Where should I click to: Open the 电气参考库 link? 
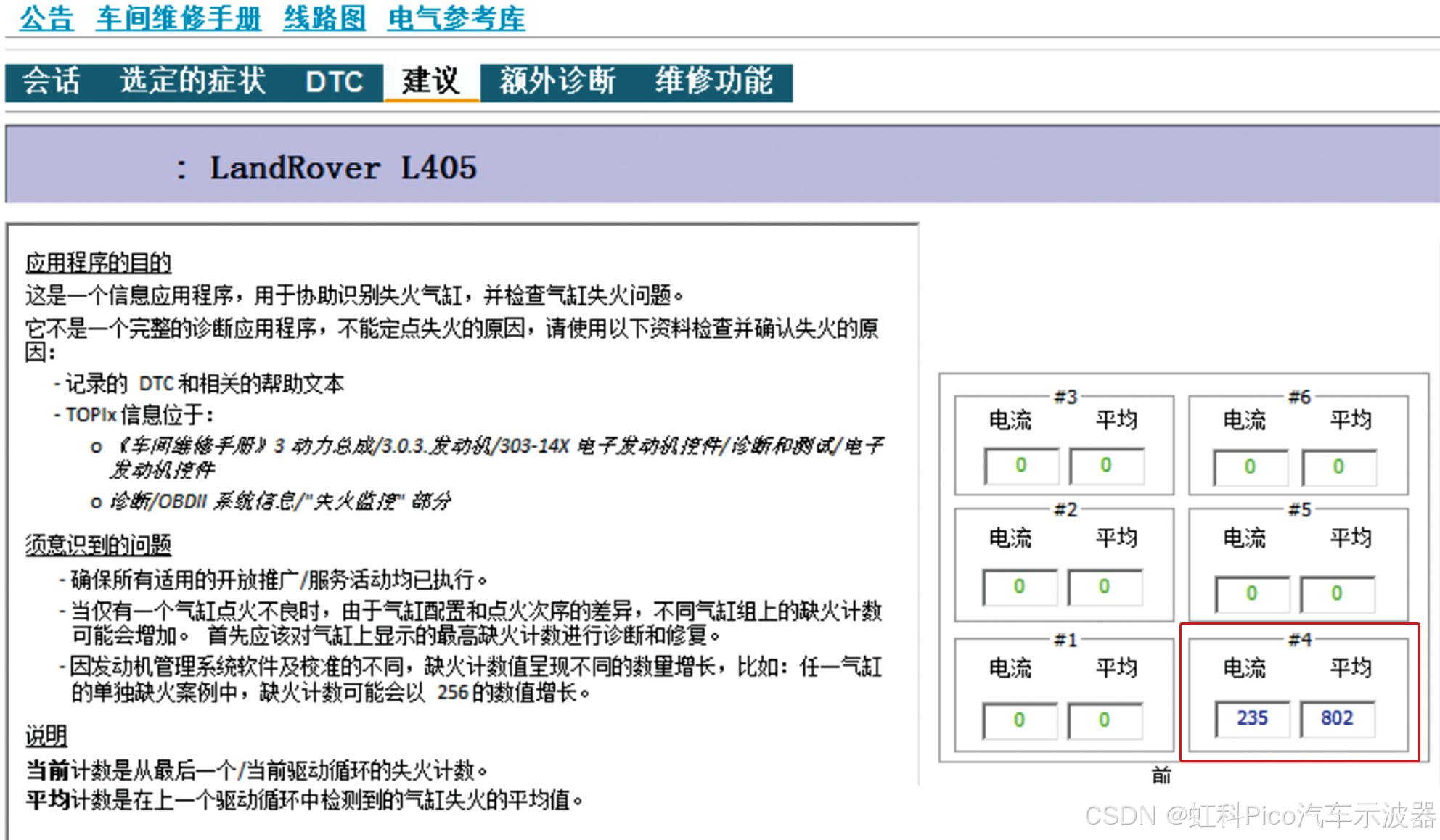point(456,18)
